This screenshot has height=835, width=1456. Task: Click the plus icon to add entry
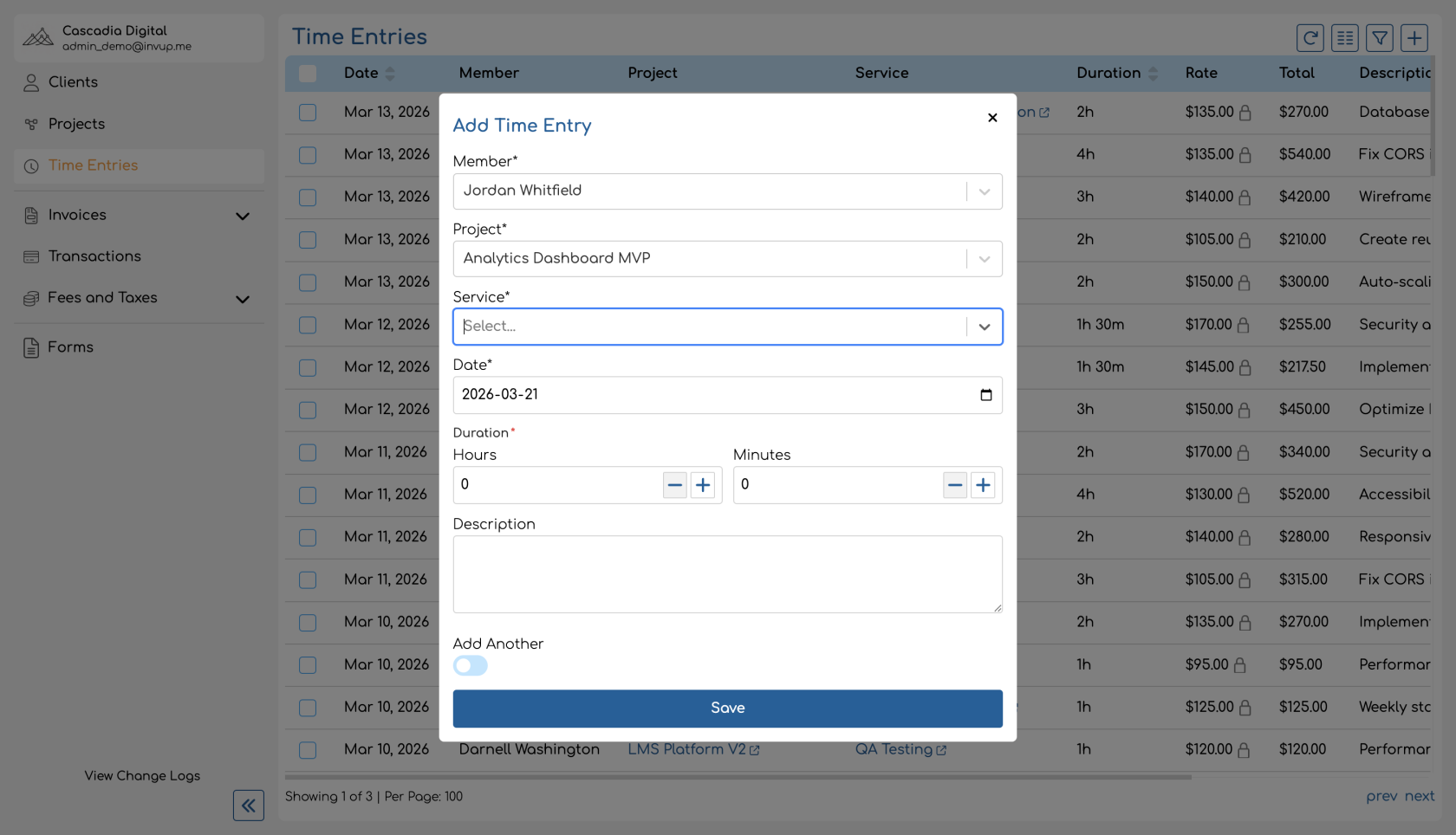pos(1414,38)
